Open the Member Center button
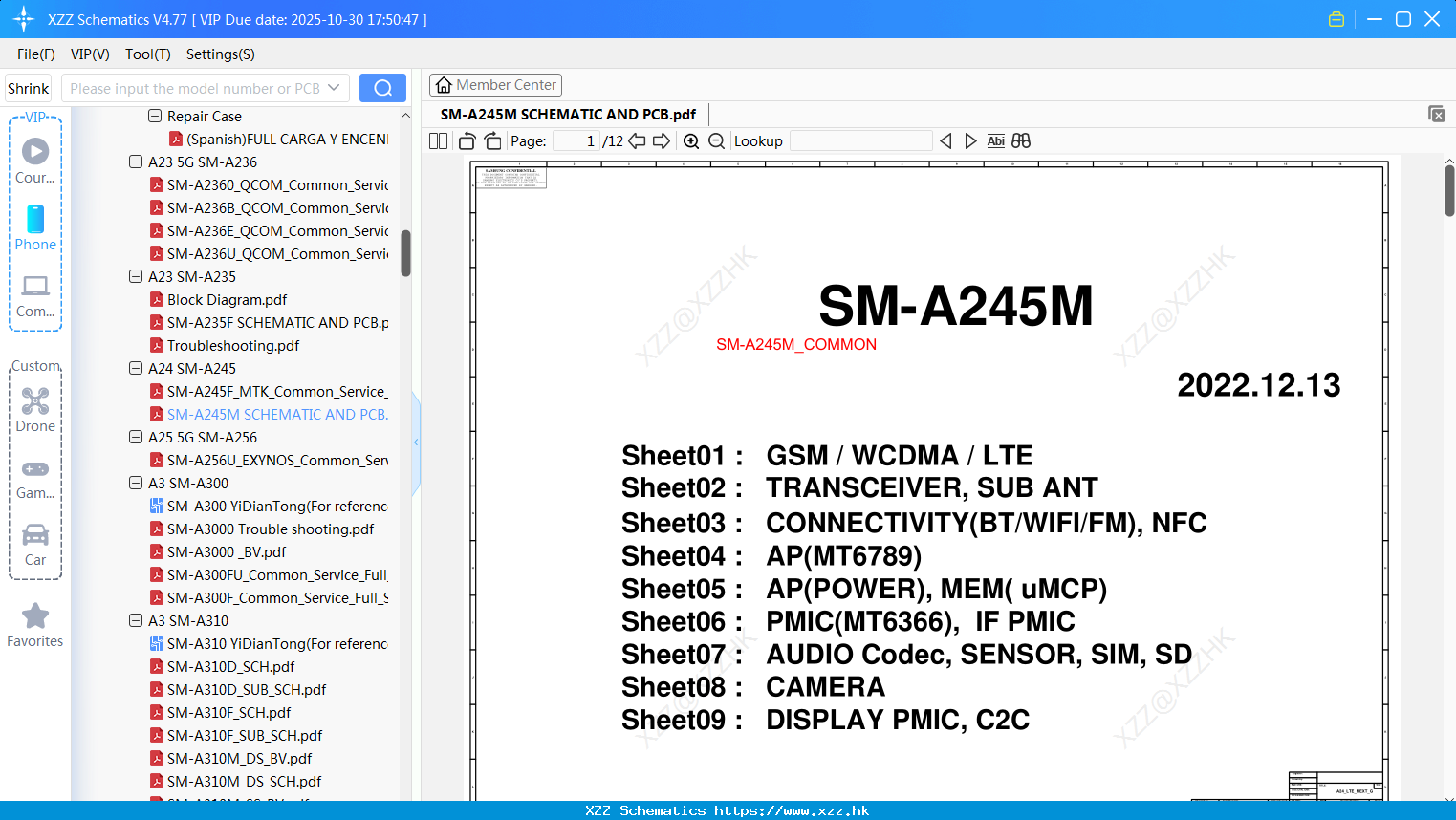1456x820 pixels. pyautogui.click(x=495, y=85)
